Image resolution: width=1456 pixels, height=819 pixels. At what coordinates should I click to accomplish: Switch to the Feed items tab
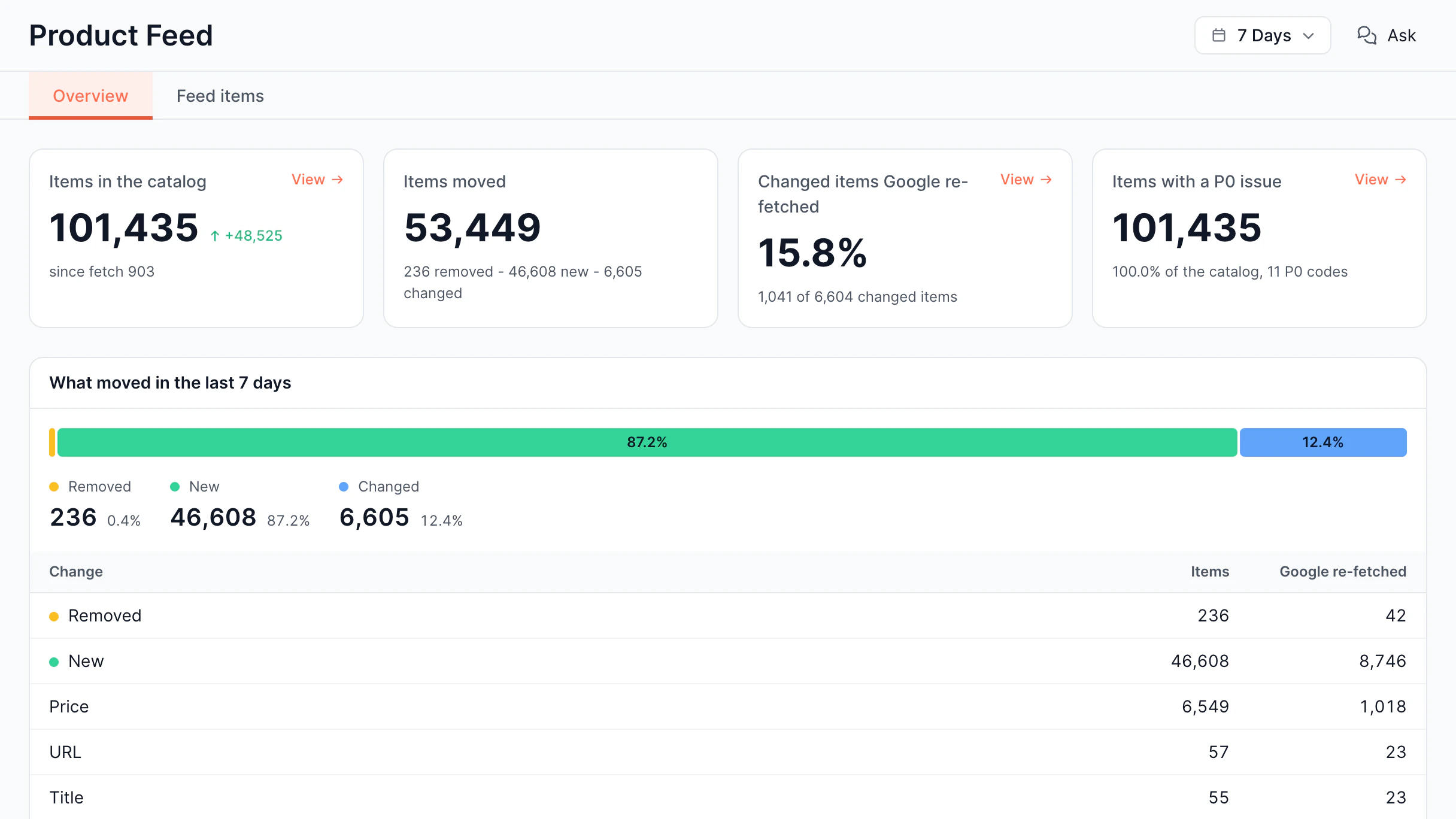220,96
